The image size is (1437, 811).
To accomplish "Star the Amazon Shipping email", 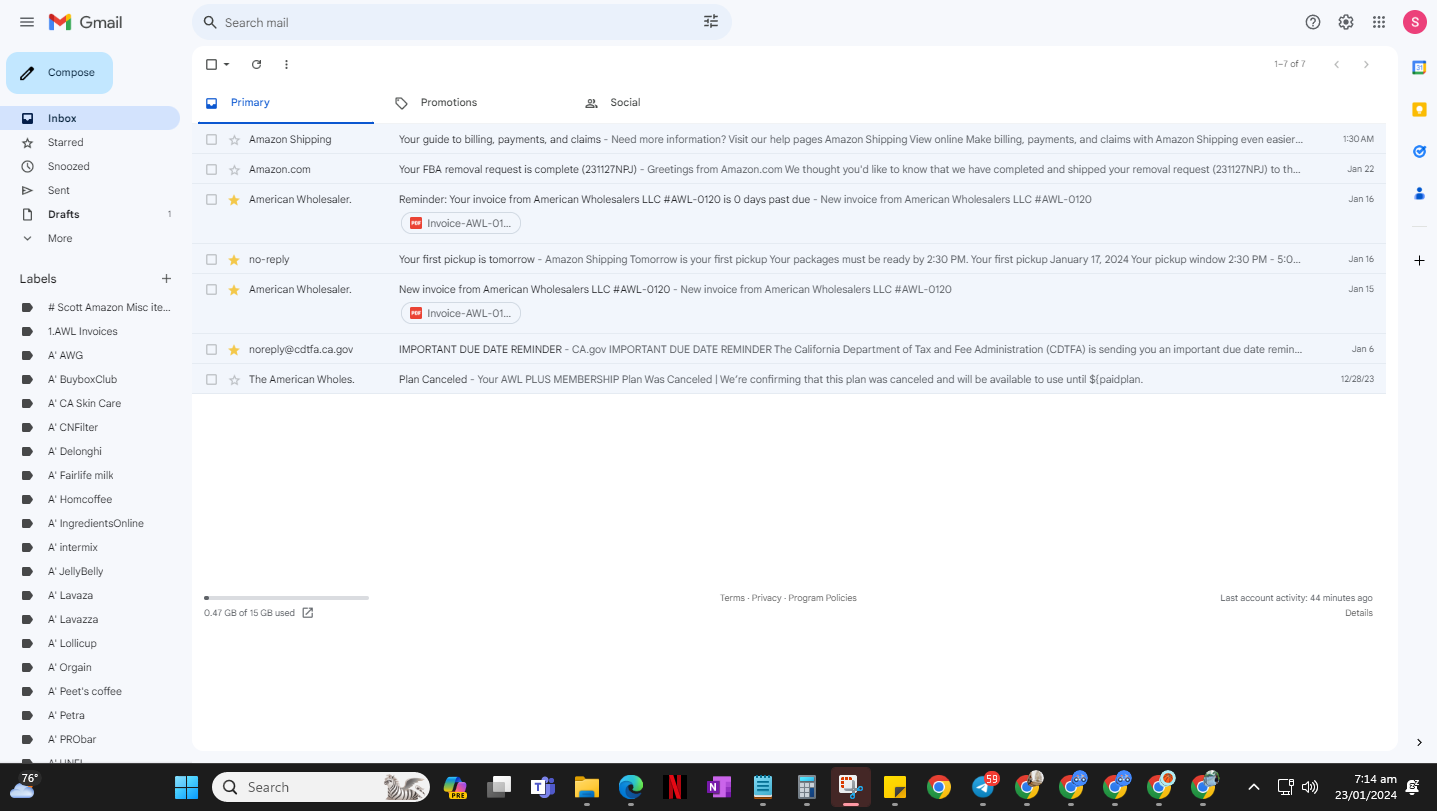I will 234,139.
